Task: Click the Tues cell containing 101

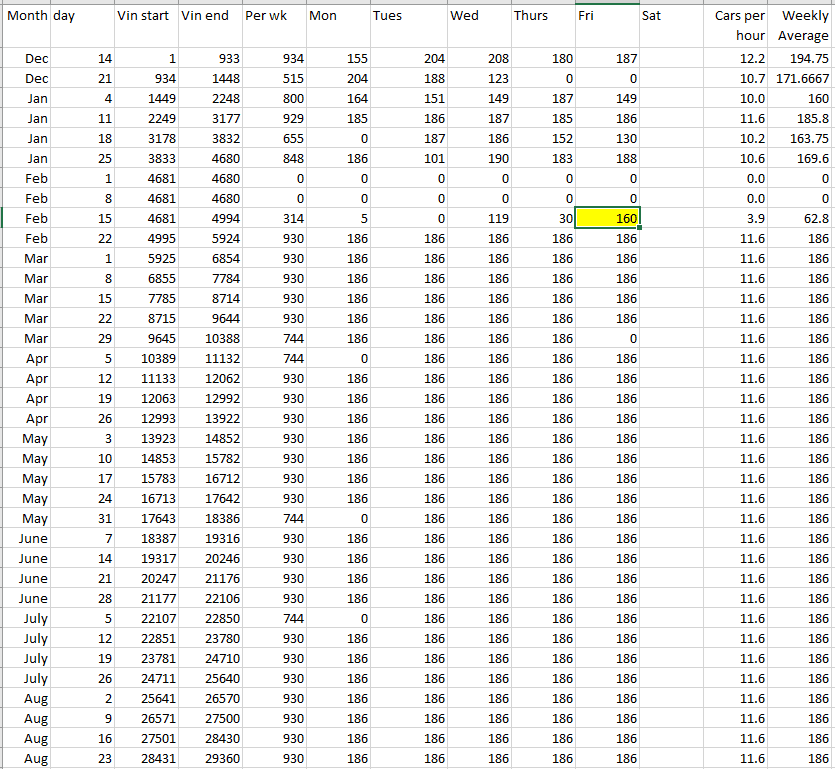Action: [x=406, y=158]
